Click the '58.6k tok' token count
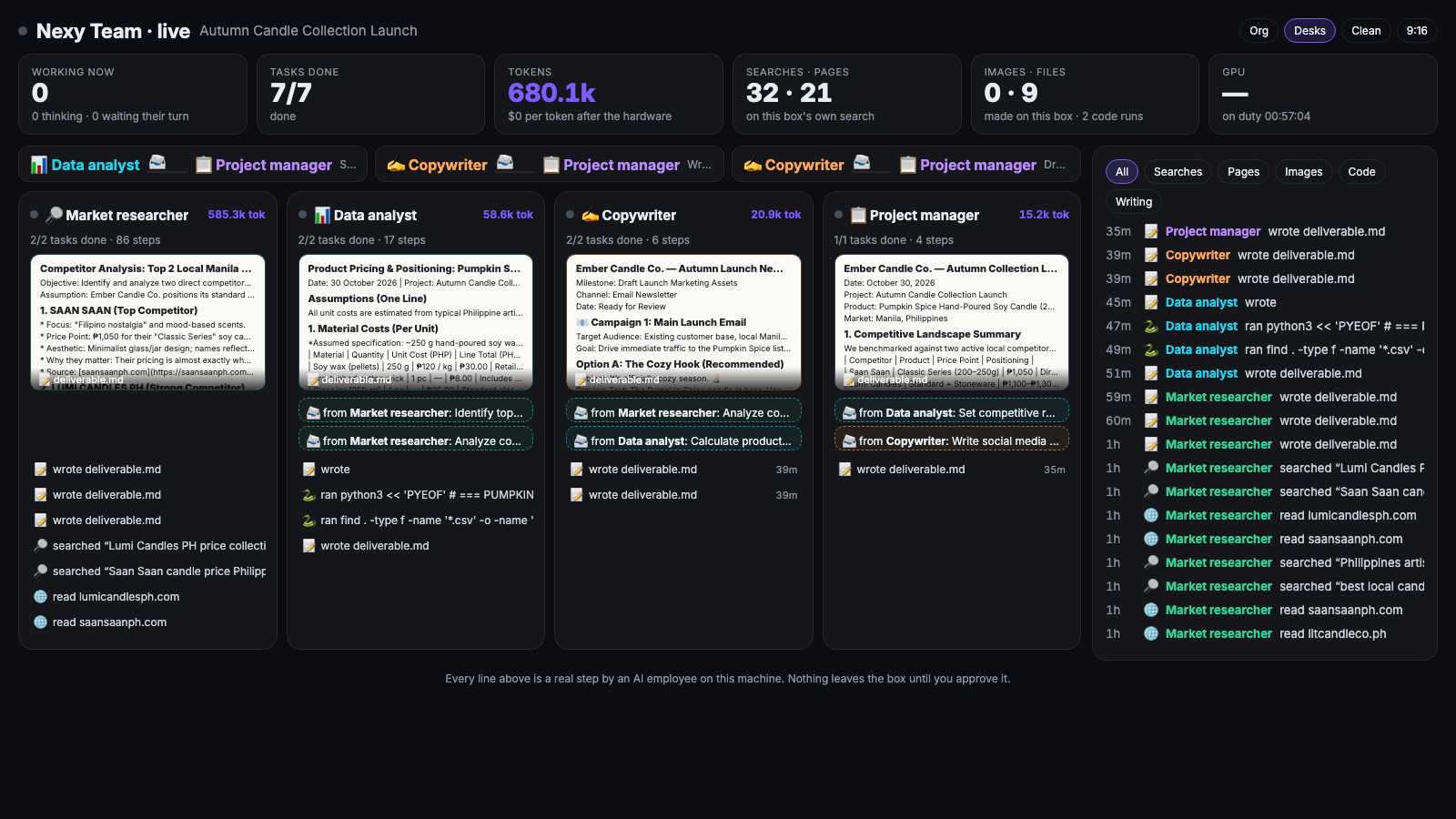 pos(508,215)
